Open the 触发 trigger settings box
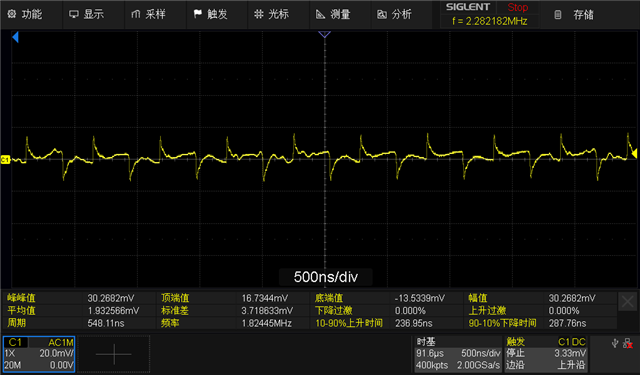This screenshot has width=640, height=375. pyautogui.click(x=546, y=354)
